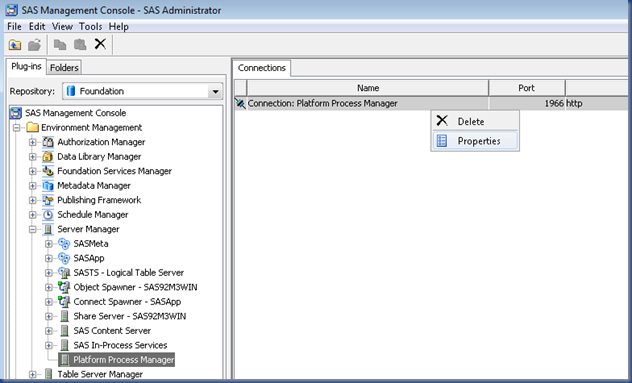Sort by the Name column header

point(368,88)
